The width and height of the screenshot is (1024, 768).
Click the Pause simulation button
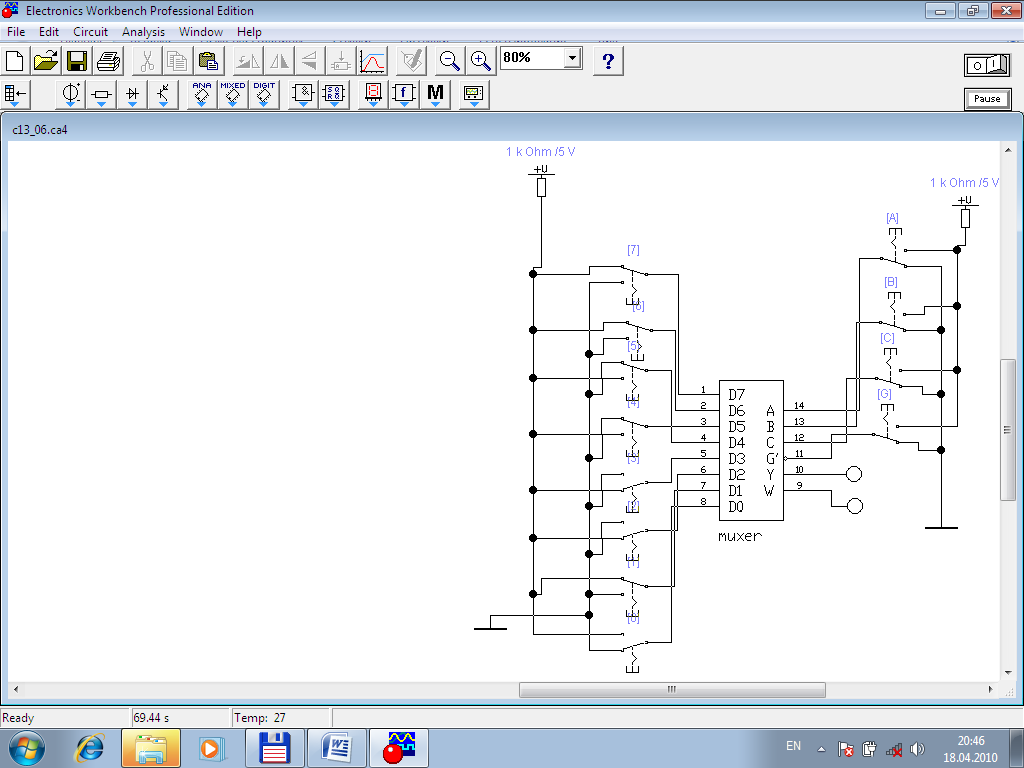click(x=987, y=99)
